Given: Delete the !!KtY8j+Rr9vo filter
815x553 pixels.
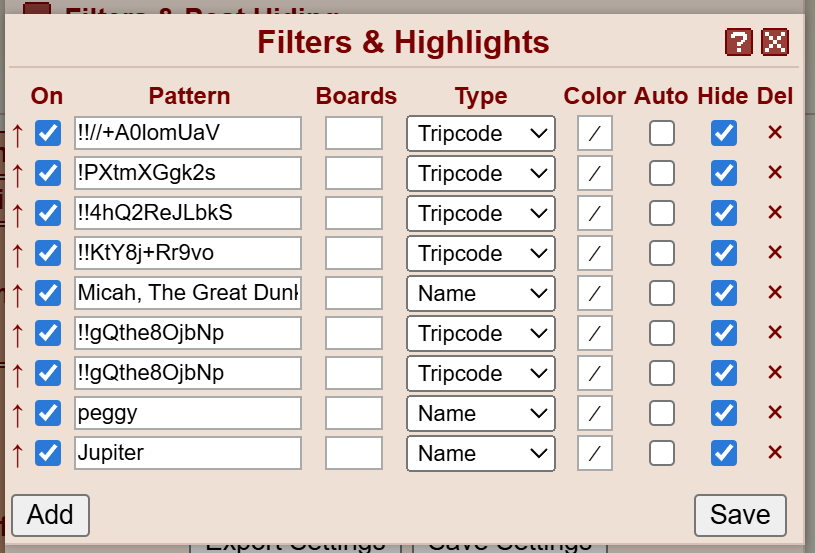Looking at the screenshot, I should tap(775, 252).
